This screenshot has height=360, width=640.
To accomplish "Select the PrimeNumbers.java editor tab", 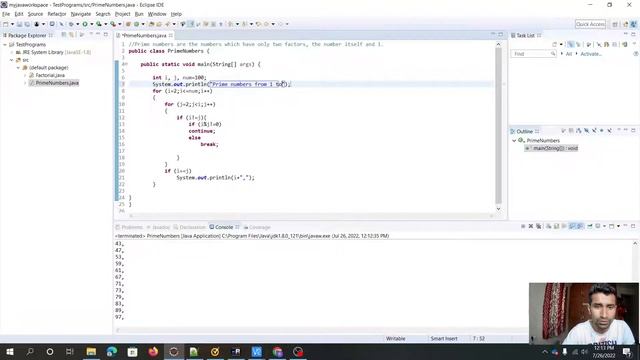I will point(144,36).
